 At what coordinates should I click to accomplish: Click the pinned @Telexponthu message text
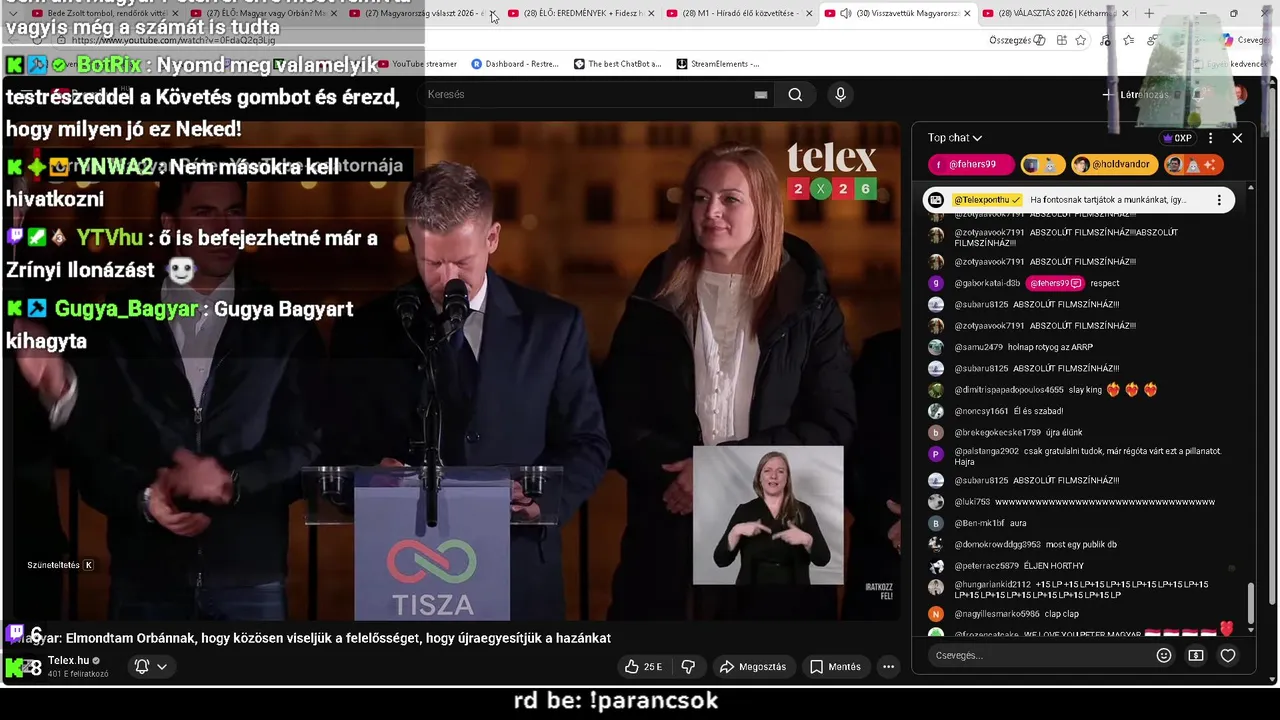1108,200
